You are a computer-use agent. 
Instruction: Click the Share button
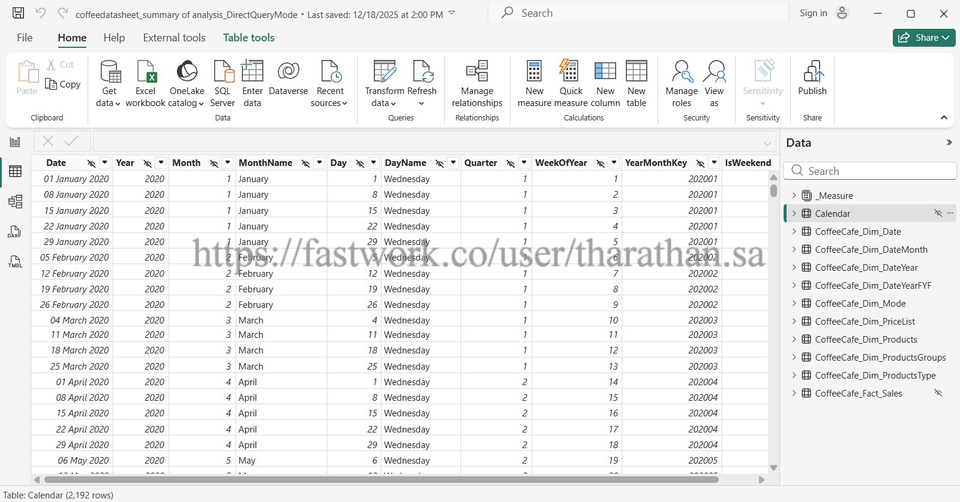click(x=923, y=38)
